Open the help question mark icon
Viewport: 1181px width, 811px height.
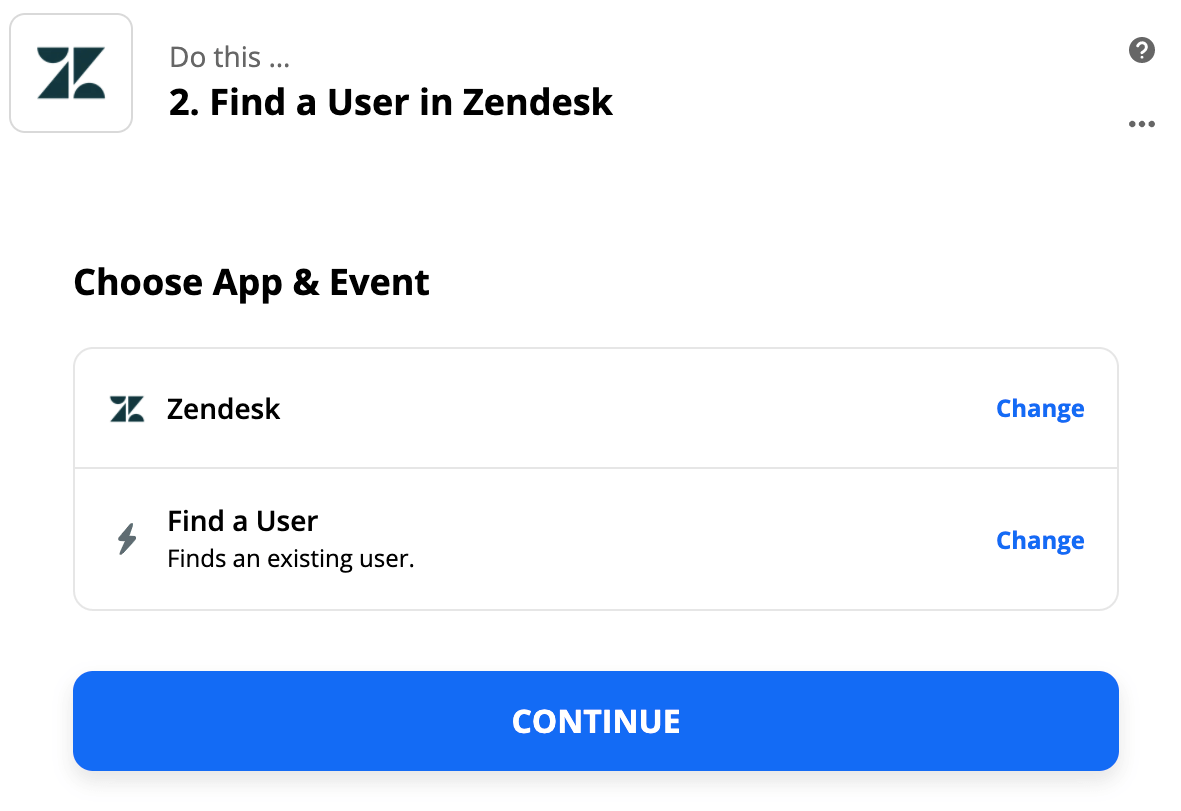pyautogui.click(x=1141, y=50)
